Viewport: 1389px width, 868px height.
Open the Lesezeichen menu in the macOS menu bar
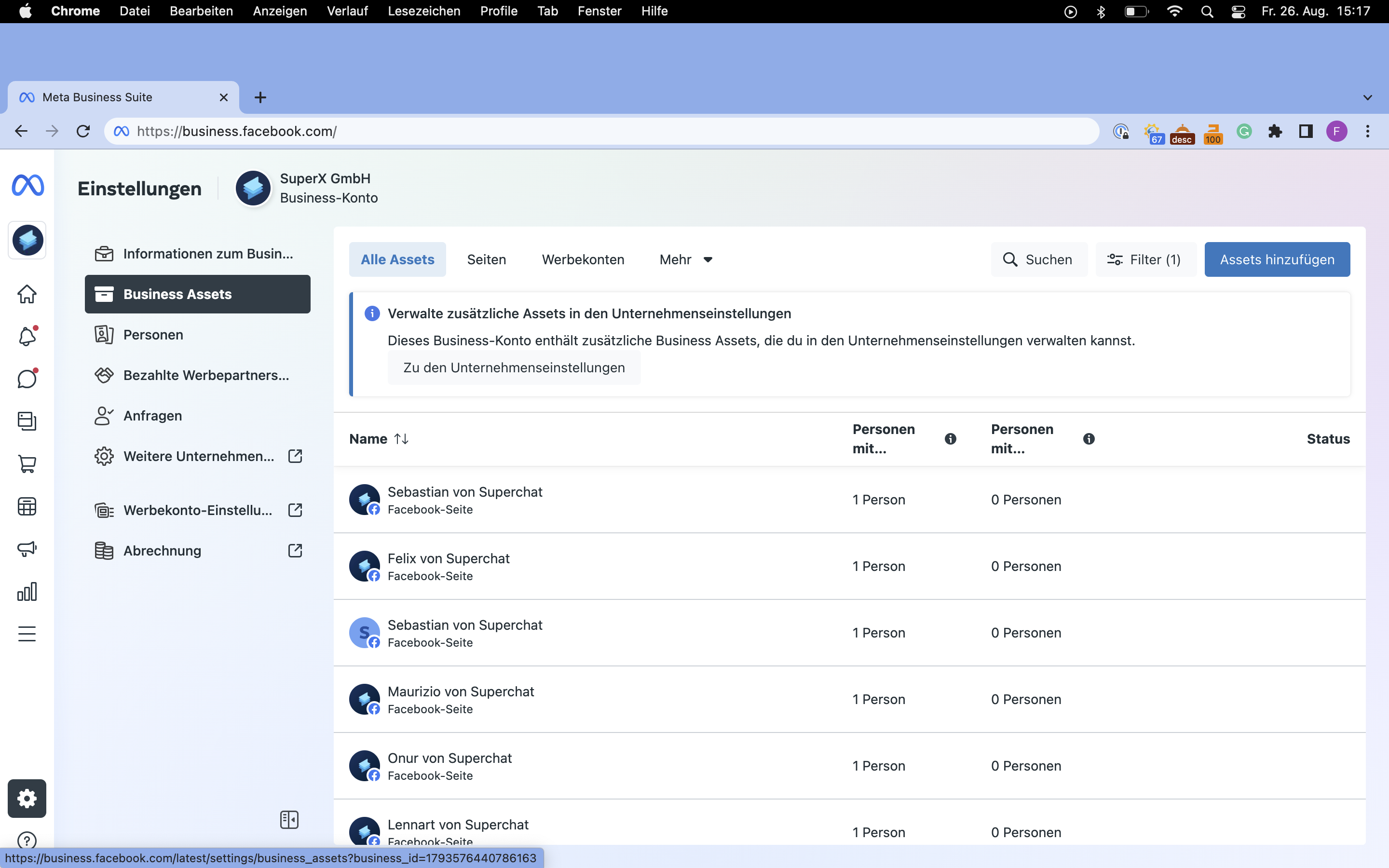(x=423, y=11)
